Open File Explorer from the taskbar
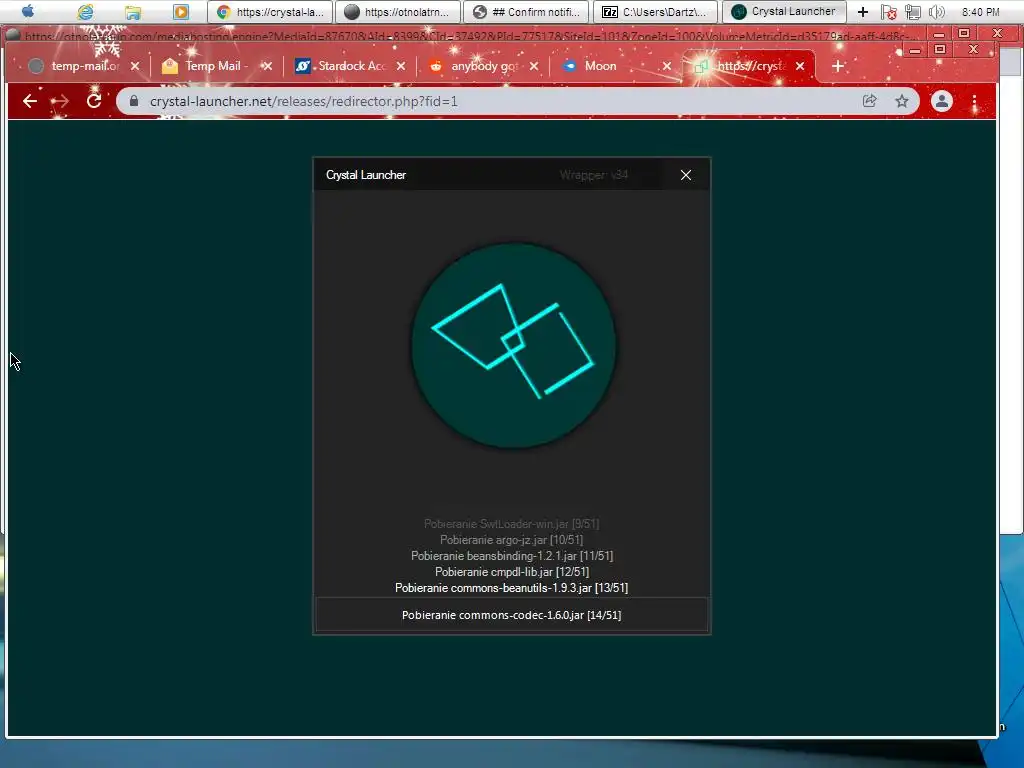This screenshot has height=768, width=1024. coord(133,12)
